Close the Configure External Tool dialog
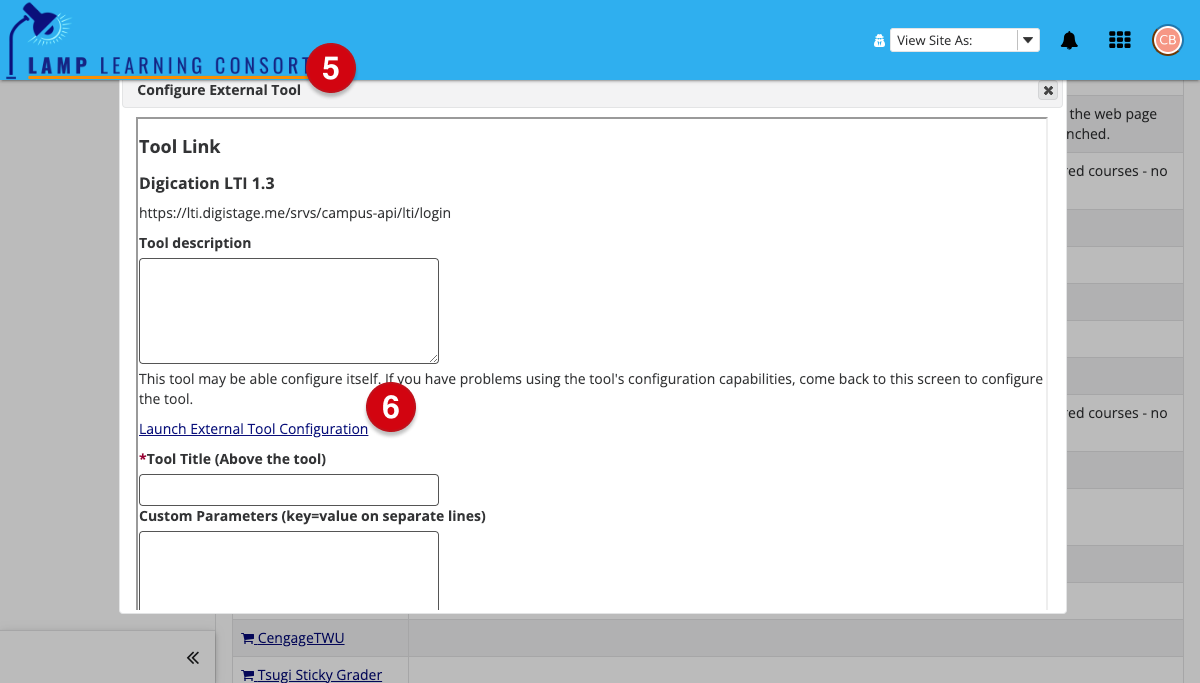1200x683 pixels. [x=1048, y=91]
